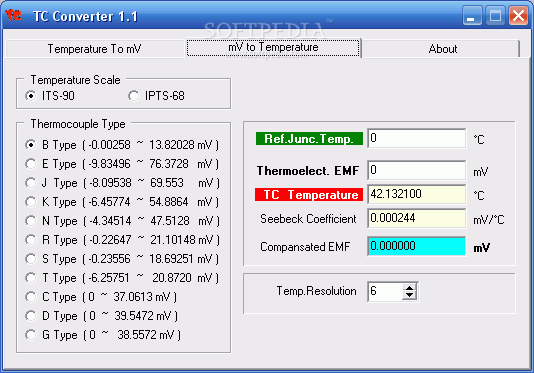Close the TC Converter window
The image size is (534, 373).
(x=518, y=16)
